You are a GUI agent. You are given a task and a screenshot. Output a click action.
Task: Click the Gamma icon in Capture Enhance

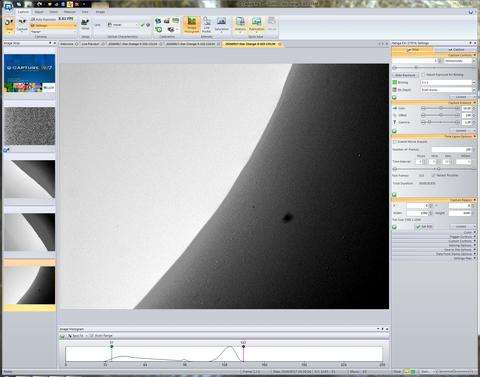[395, 122]
